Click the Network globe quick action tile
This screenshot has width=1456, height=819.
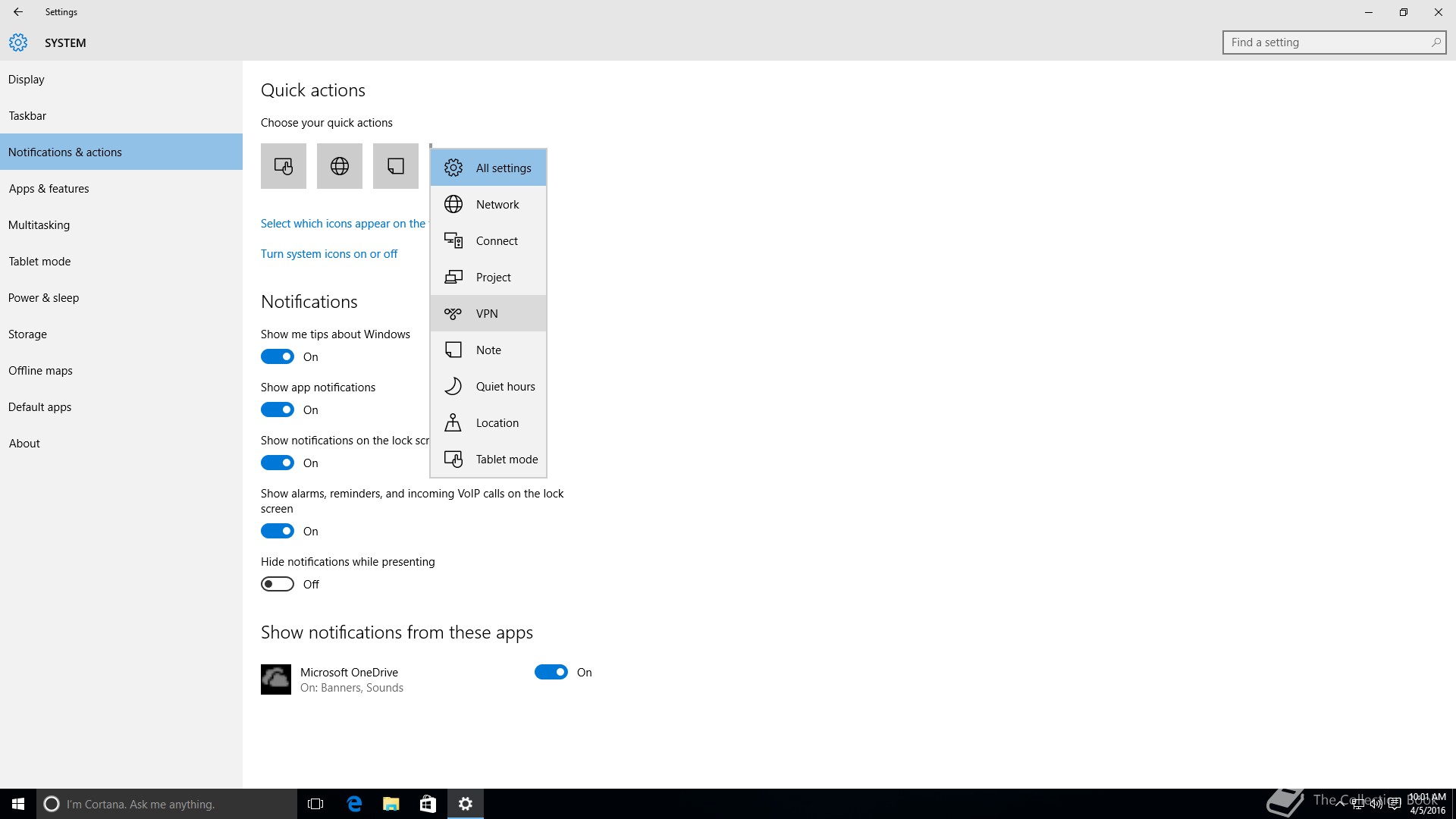coord(340,166)
